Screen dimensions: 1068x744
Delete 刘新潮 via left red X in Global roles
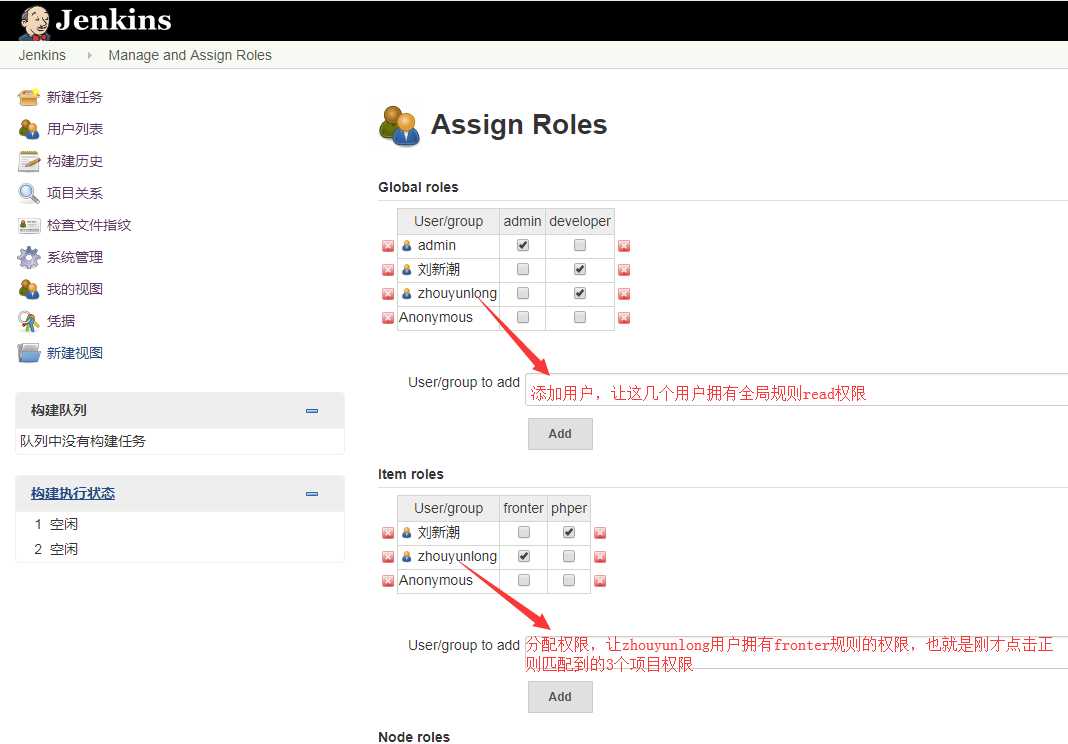pyautogui.click(x=388, y=270)
